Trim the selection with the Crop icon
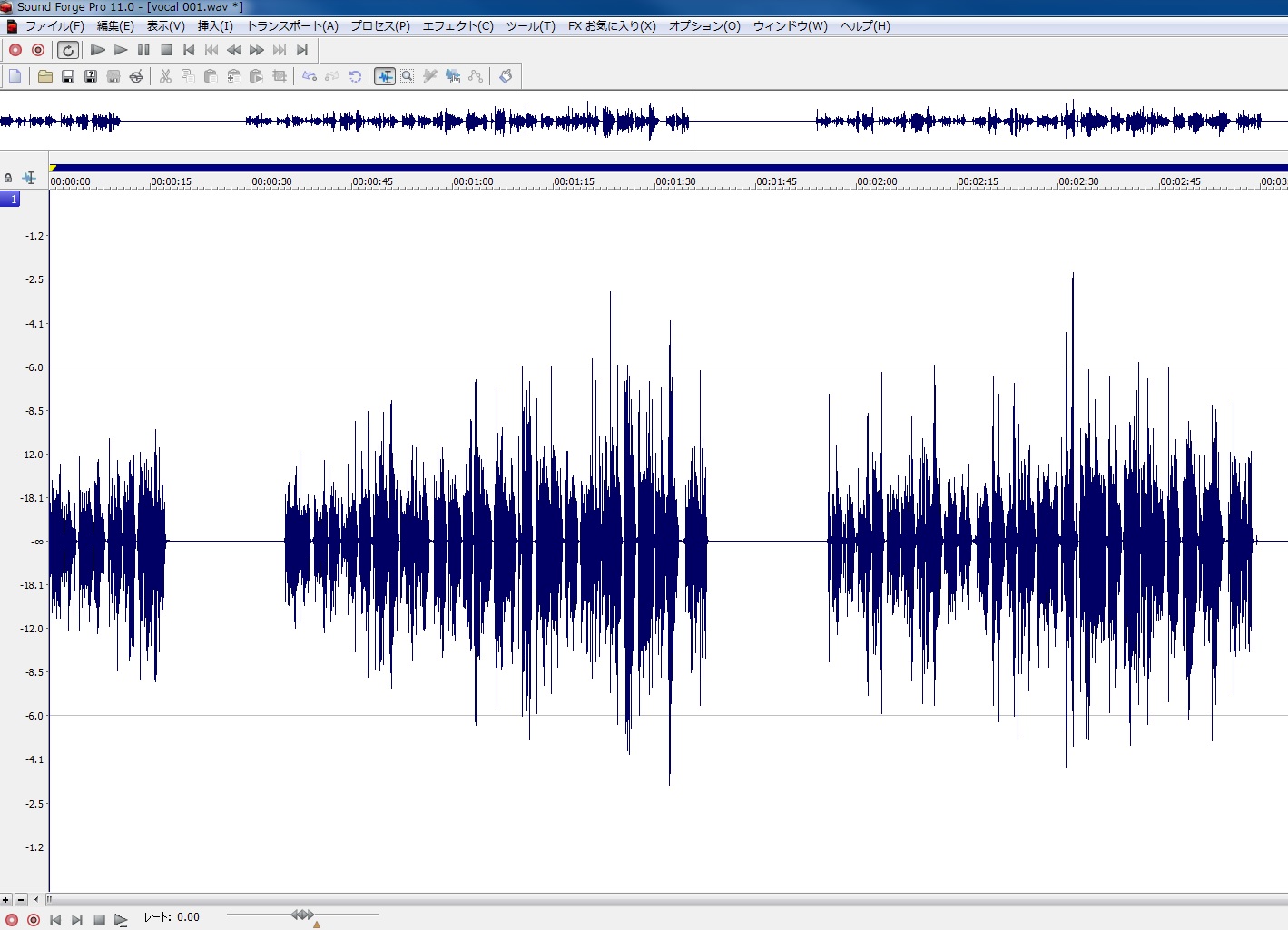Screen dimensions: 1288x930 pos(280,76)
